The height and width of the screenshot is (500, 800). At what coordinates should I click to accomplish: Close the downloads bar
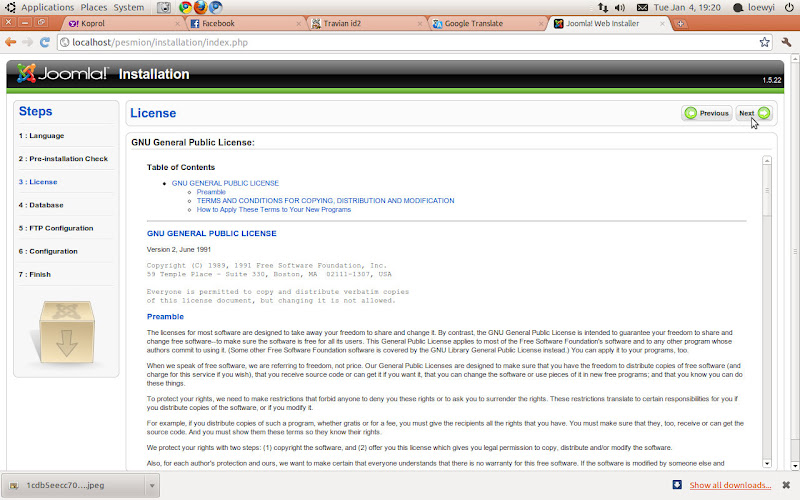tap(786, 485)
